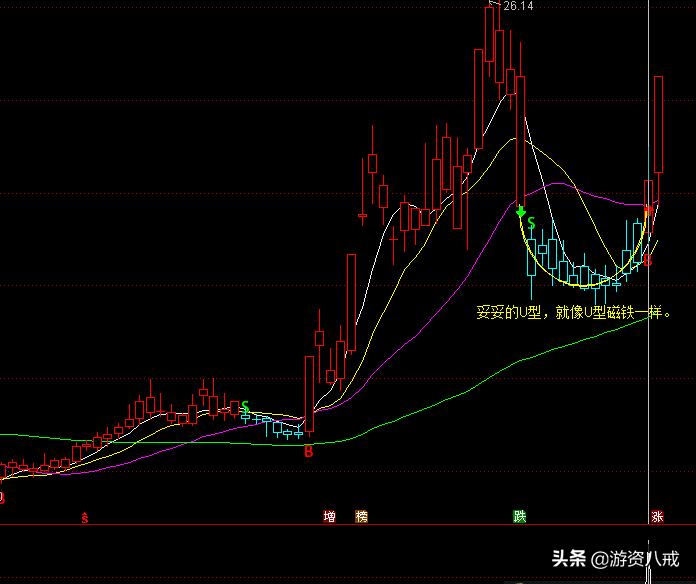Select the tallest red candlestick at the peak
Screen dimensions: 696x584
(x=490, y=34)
